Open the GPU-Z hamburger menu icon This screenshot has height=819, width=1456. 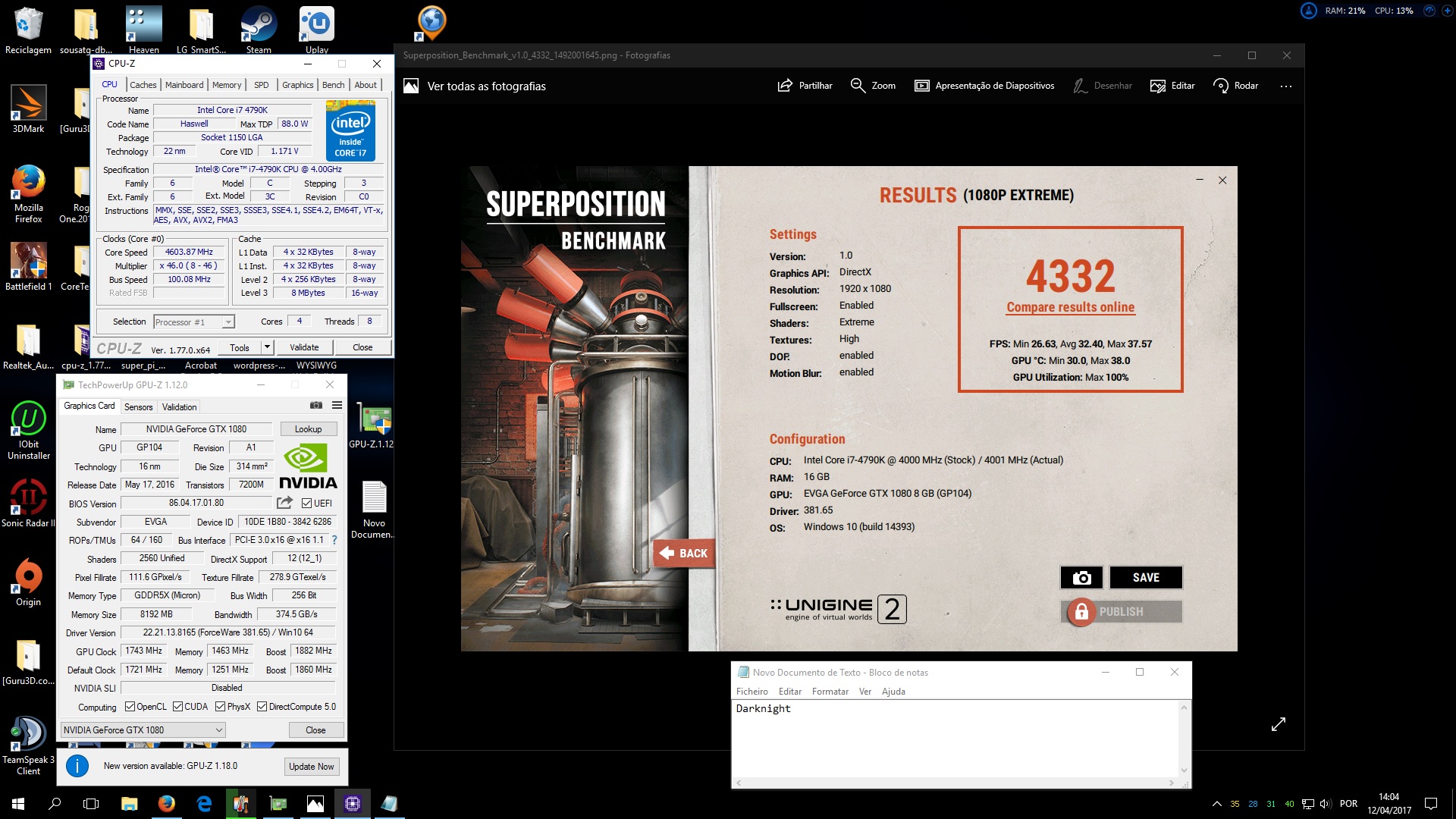(337, 406)
